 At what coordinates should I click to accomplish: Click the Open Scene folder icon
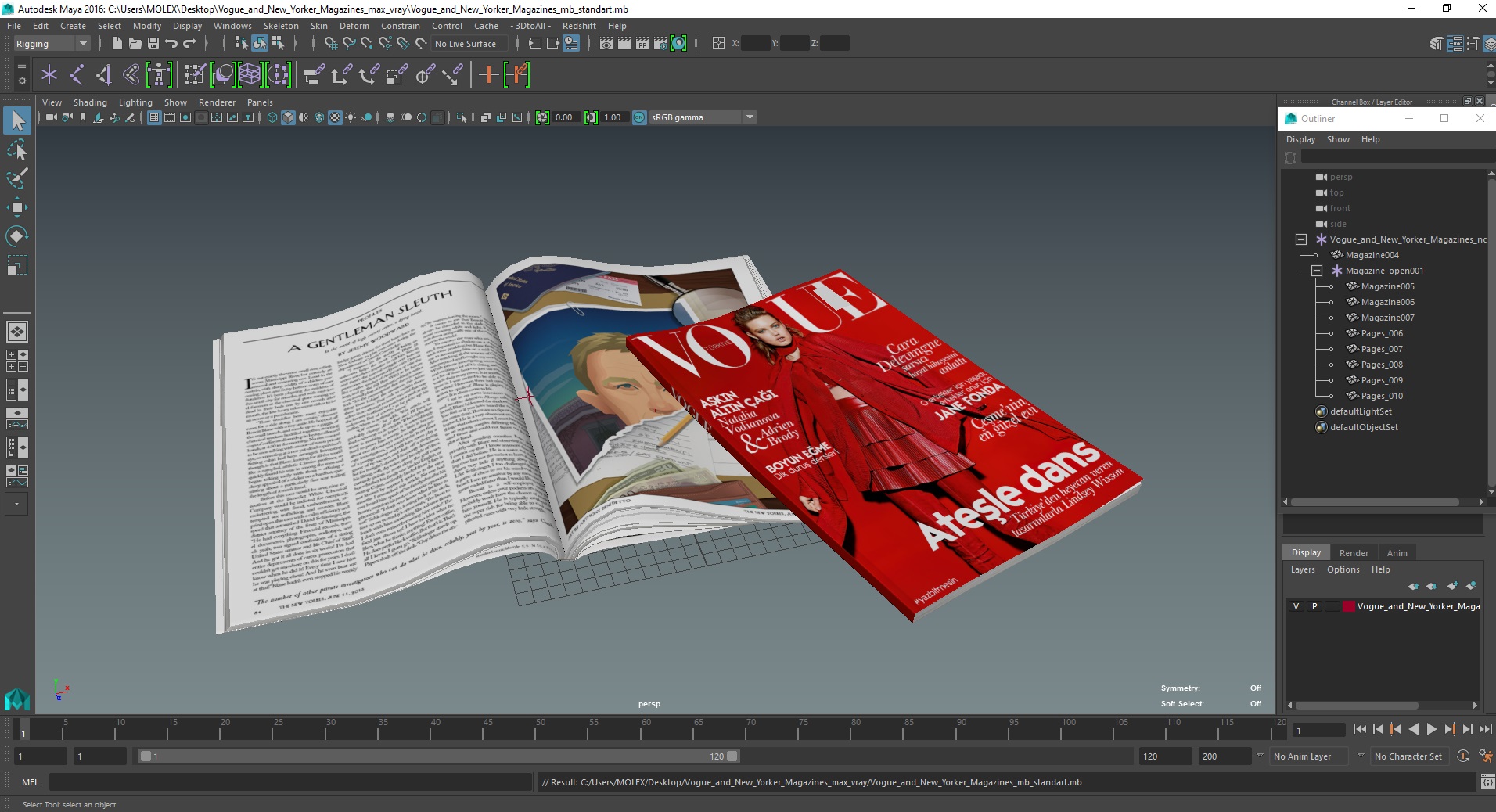[x=135, y=44]
